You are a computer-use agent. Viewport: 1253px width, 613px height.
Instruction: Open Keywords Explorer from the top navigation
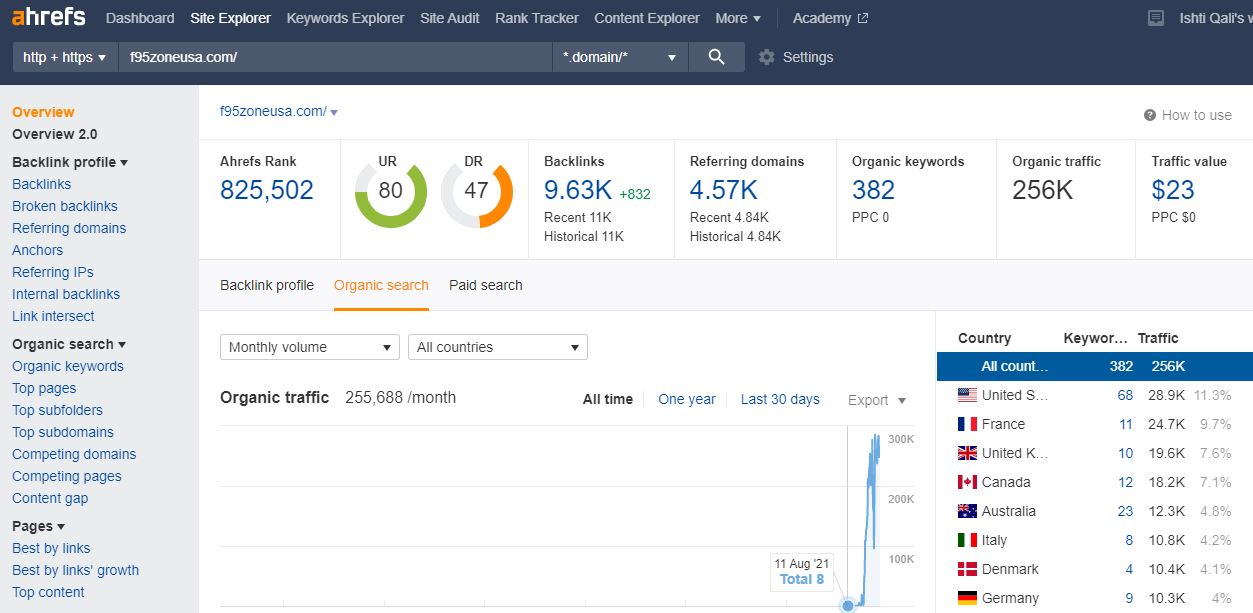click(345, 18)
